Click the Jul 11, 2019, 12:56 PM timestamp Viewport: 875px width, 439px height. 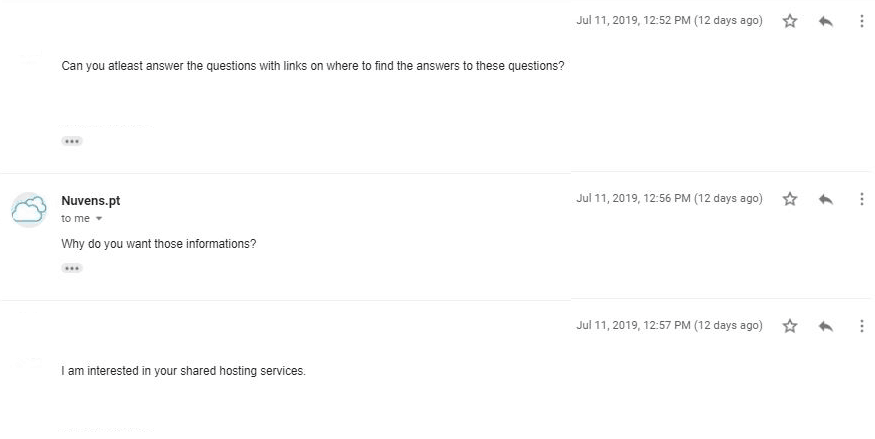pos(669,199)
